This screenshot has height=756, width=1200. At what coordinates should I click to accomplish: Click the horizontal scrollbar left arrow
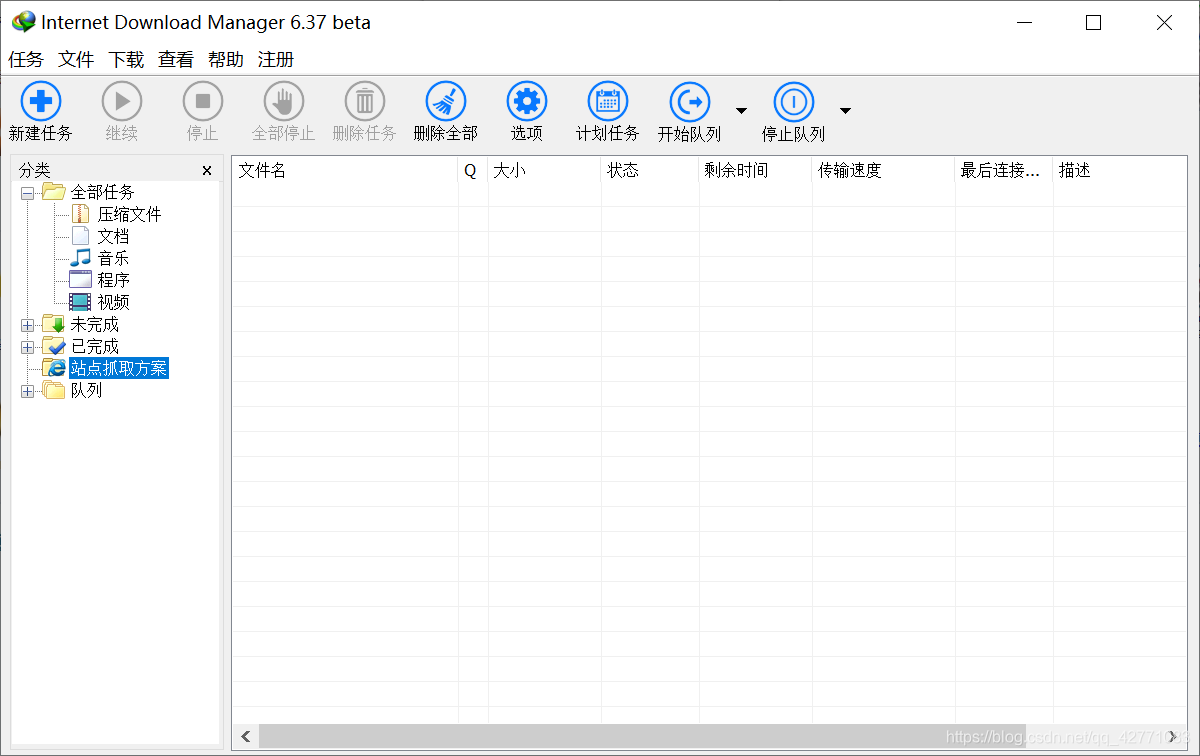click(x=246, y=737)
